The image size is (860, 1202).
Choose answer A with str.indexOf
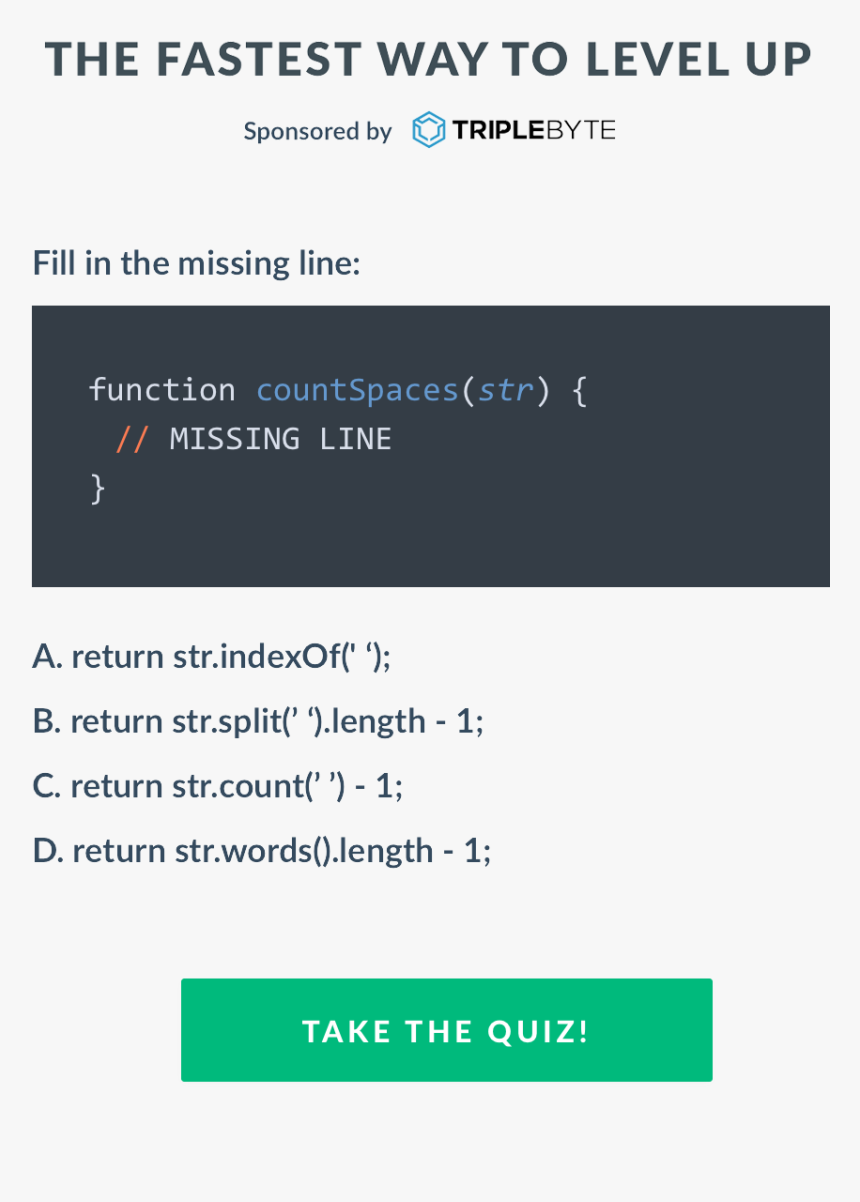click(212, 656)
